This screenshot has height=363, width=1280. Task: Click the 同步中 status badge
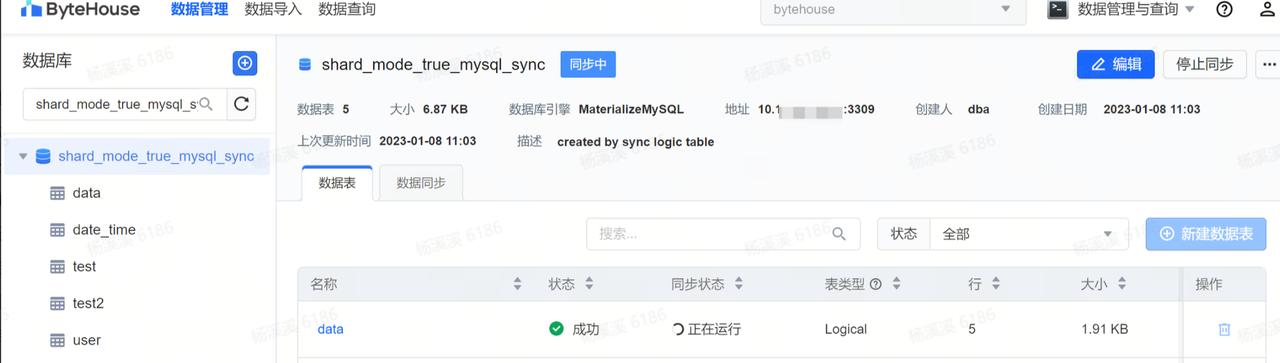point(588,64)
